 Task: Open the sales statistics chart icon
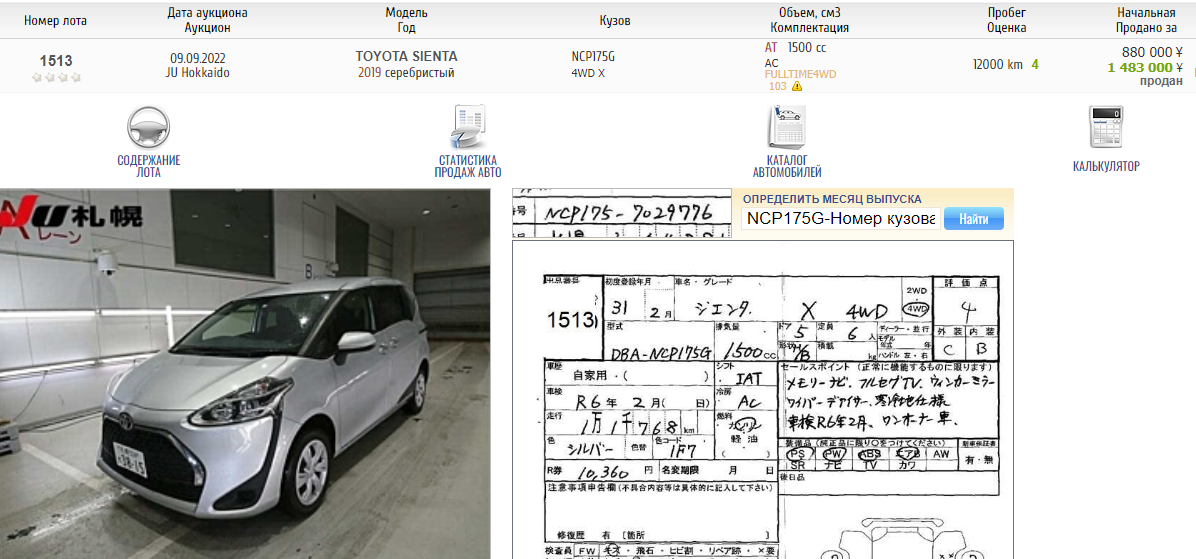point(468,127)
